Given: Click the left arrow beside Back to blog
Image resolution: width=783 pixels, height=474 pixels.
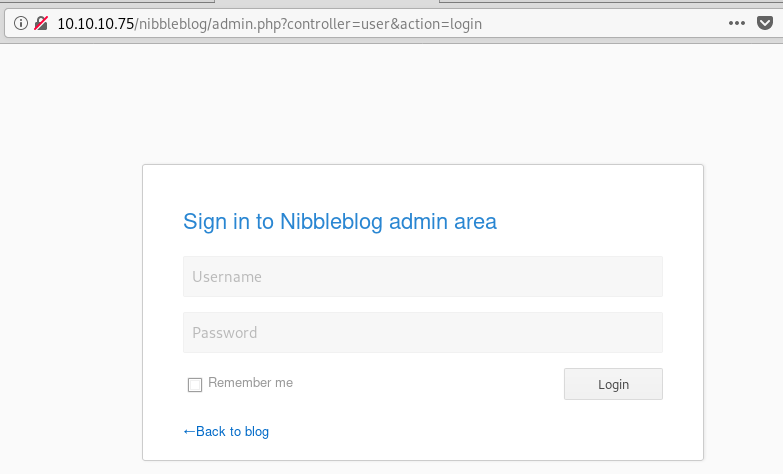Looking at the screenshot, I should [x=189, y=432].
